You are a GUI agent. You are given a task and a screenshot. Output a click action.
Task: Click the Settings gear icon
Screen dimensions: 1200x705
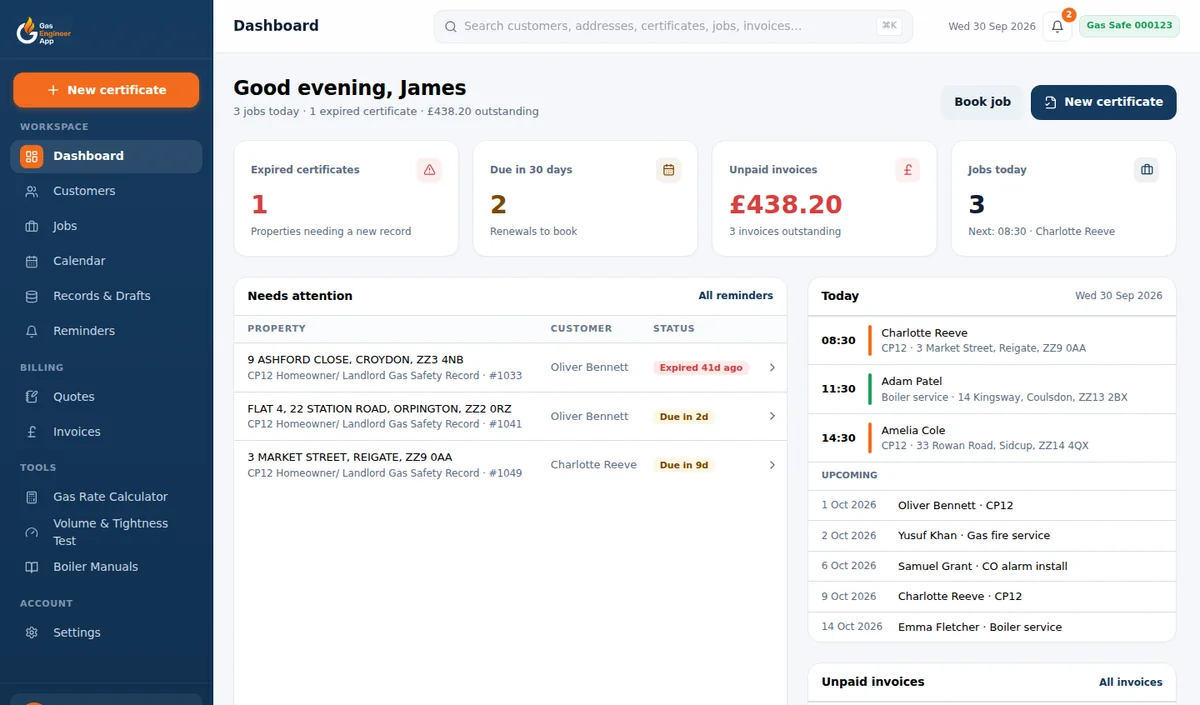pyautogui.click(x=32, y=633)
